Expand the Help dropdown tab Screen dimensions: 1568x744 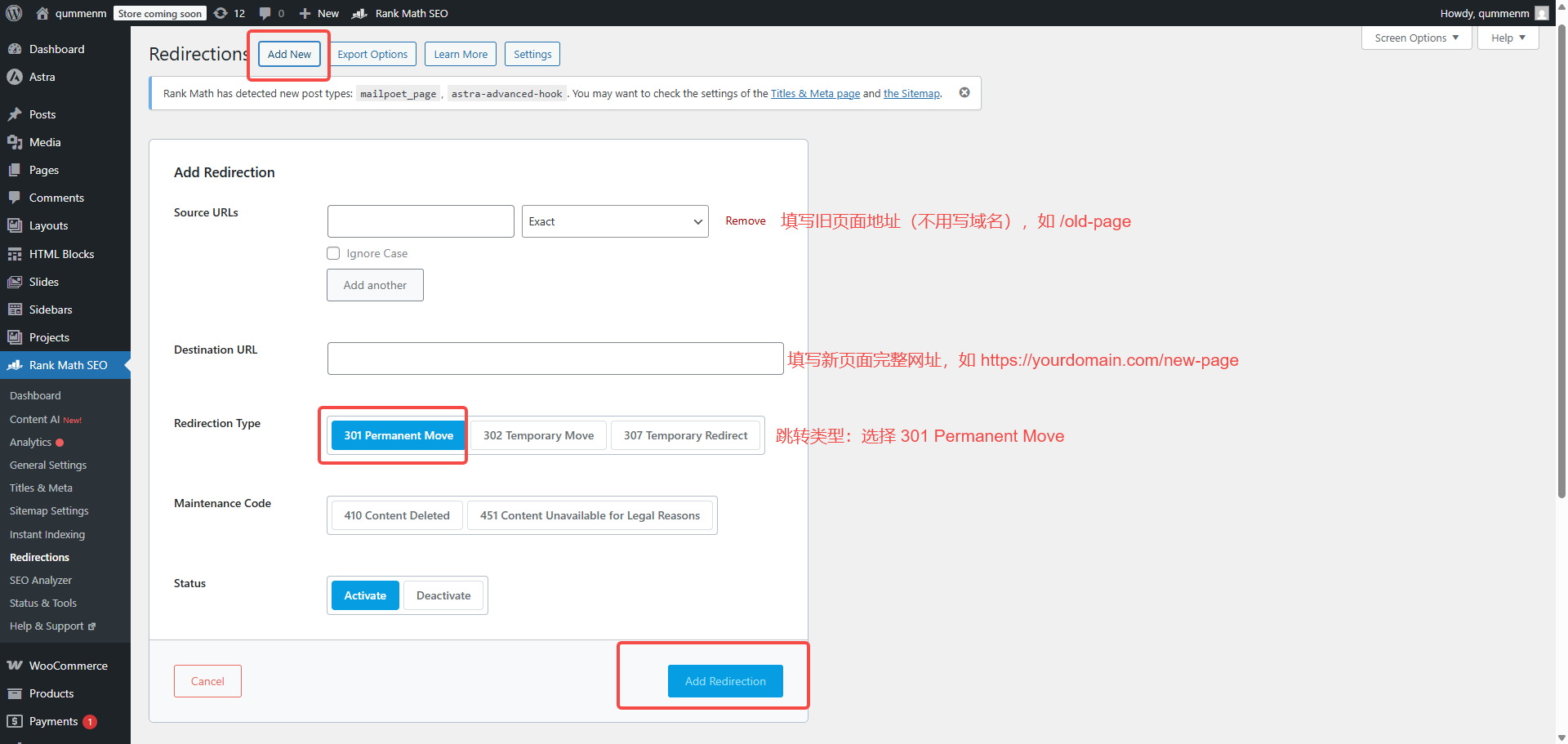1508,38
